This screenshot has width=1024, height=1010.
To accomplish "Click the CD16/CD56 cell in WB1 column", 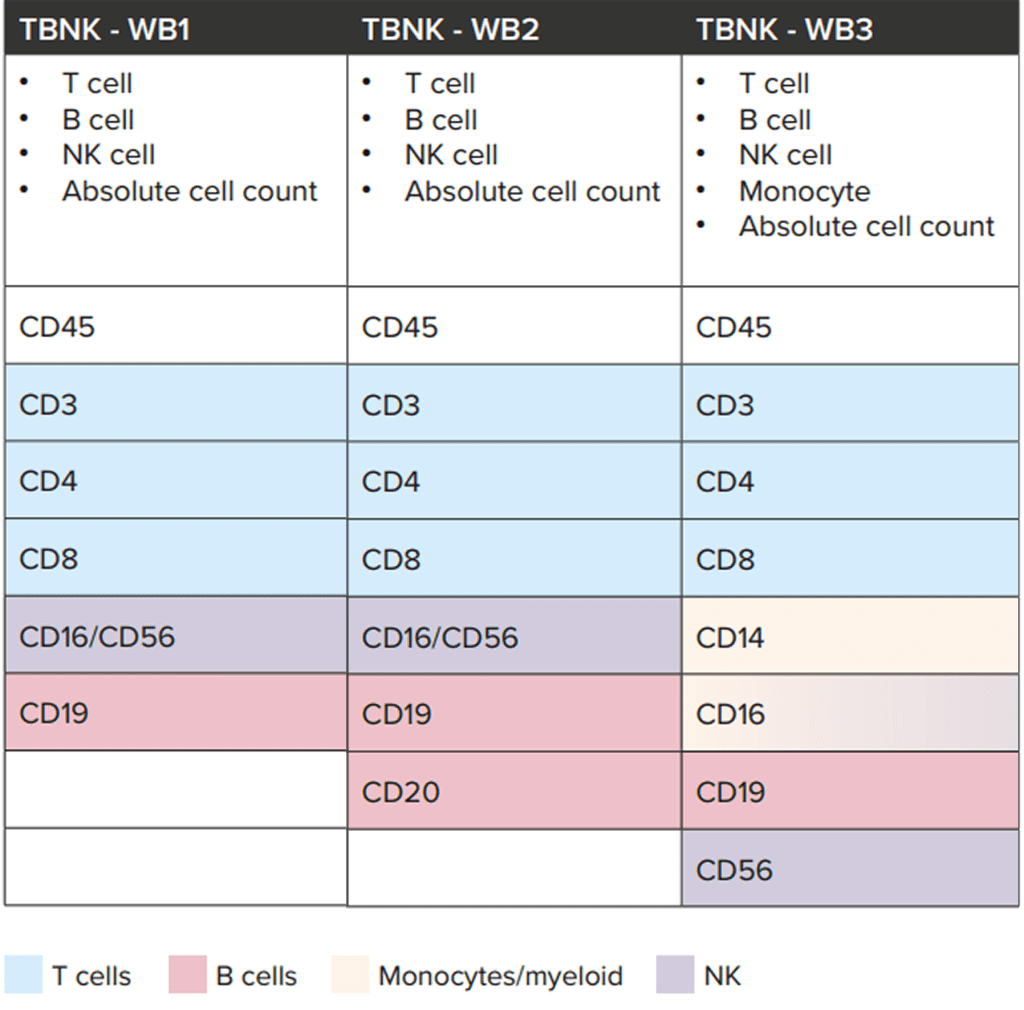I will [x=175, y=636].
